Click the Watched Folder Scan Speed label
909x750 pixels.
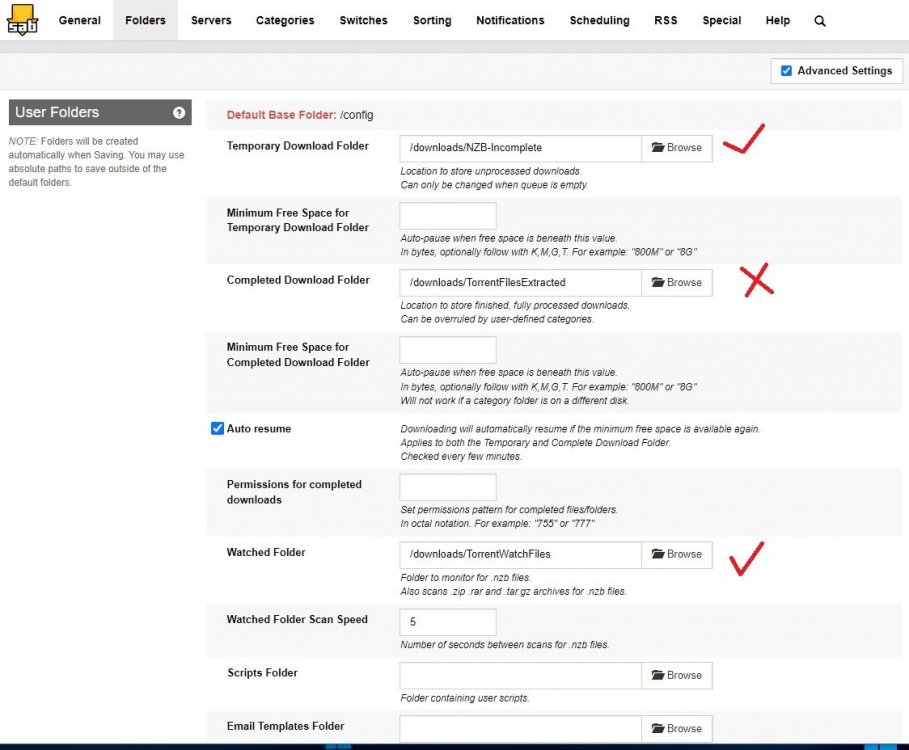pyautogui.click(x=297, y=620)
